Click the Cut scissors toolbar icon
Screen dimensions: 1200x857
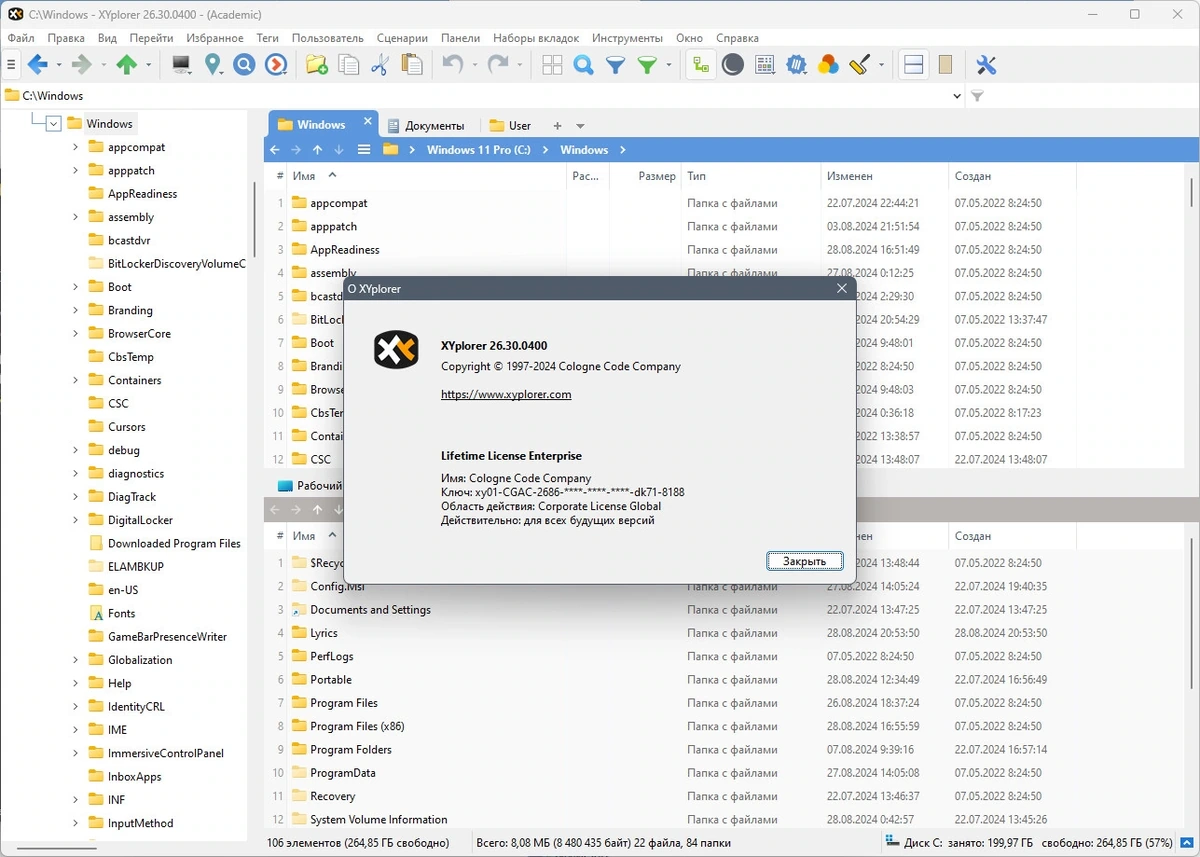click(x=380, y=65)
